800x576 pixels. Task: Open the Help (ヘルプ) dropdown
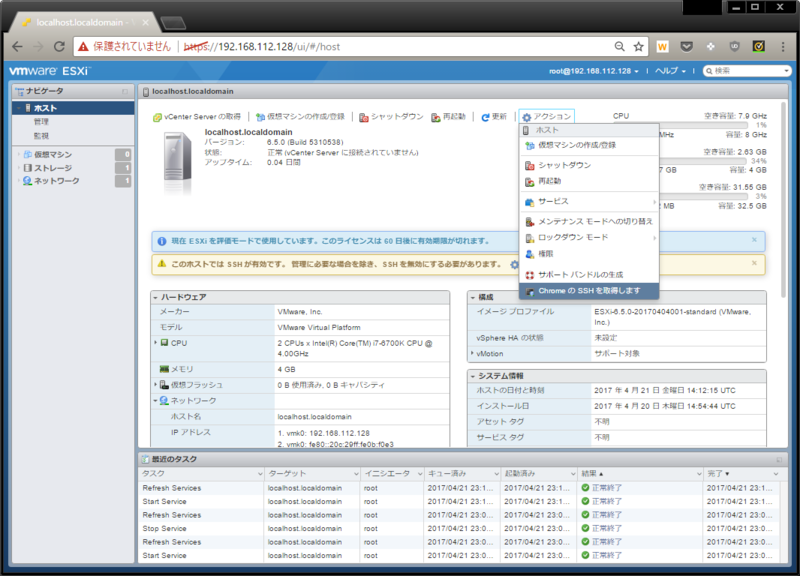click(670, 71)
